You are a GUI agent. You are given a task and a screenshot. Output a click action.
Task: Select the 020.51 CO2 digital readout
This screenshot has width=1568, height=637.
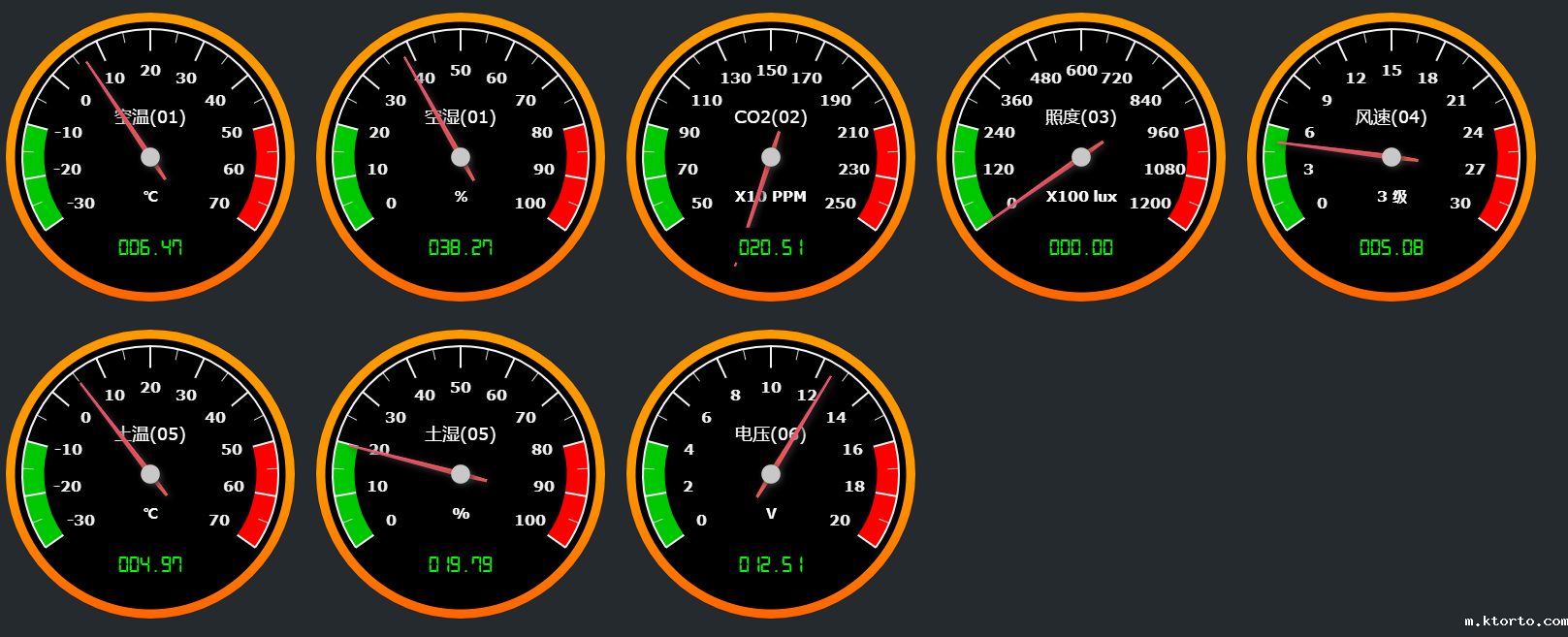click(771, 248)
